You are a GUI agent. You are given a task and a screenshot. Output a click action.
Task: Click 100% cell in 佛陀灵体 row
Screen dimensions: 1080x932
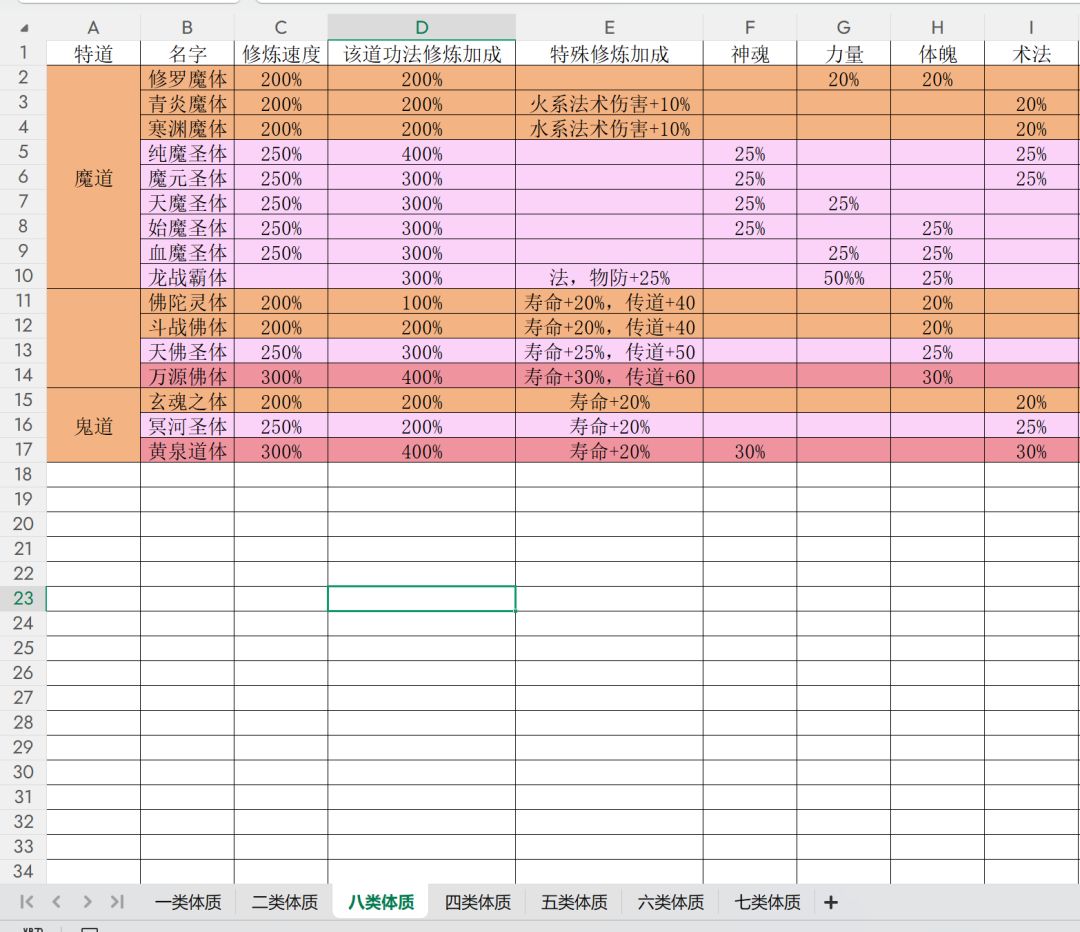click(x=422, y=302)
